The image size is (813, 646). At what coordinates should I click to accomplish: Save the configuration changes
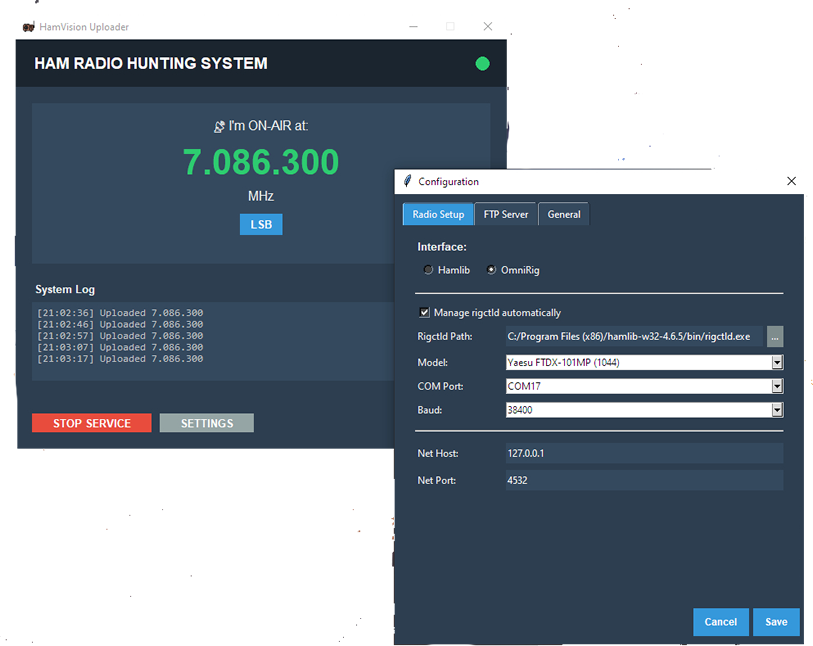[776, 622]
